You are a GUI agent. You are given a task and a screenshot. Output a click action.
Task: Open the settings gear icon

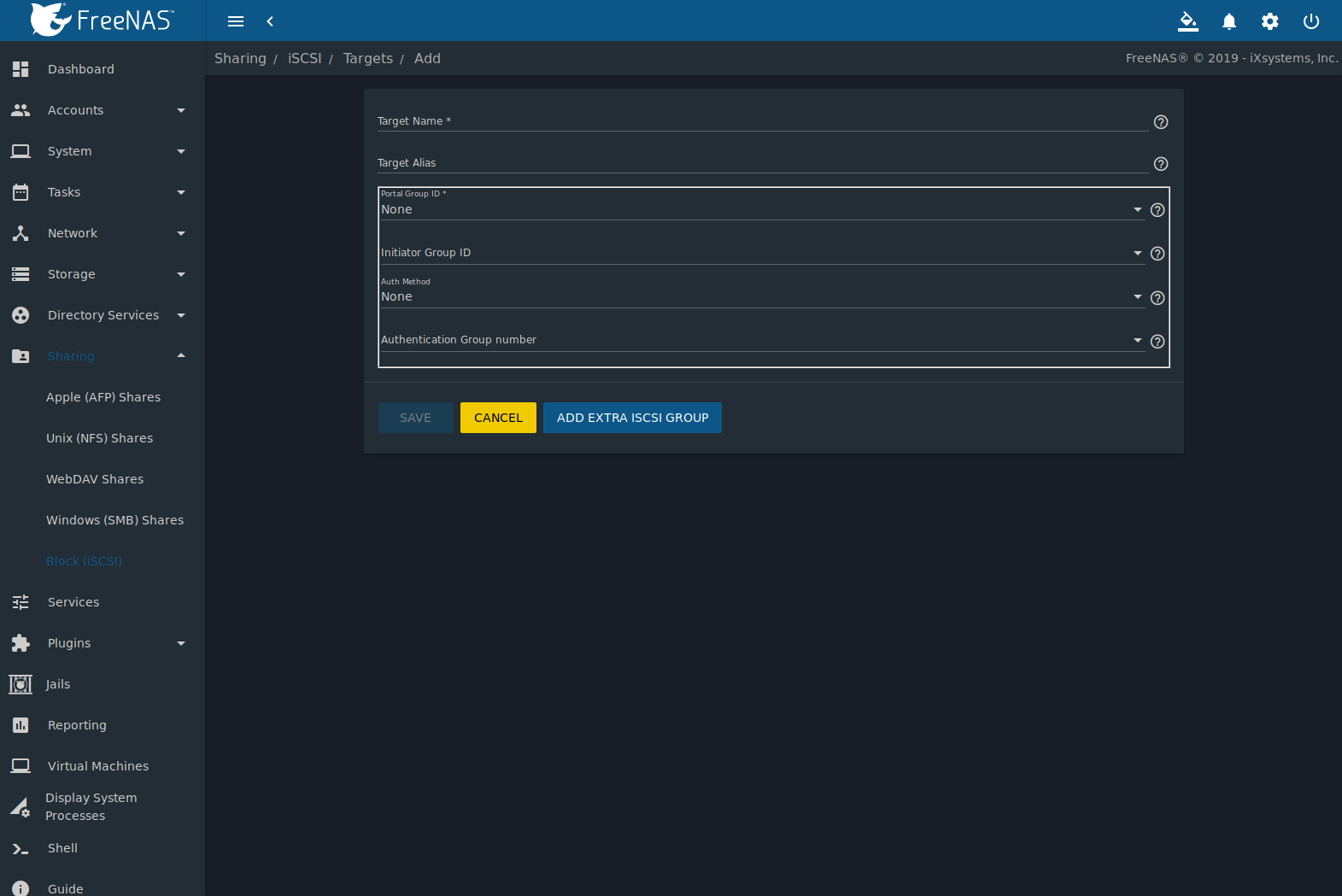pos(1270,21)
